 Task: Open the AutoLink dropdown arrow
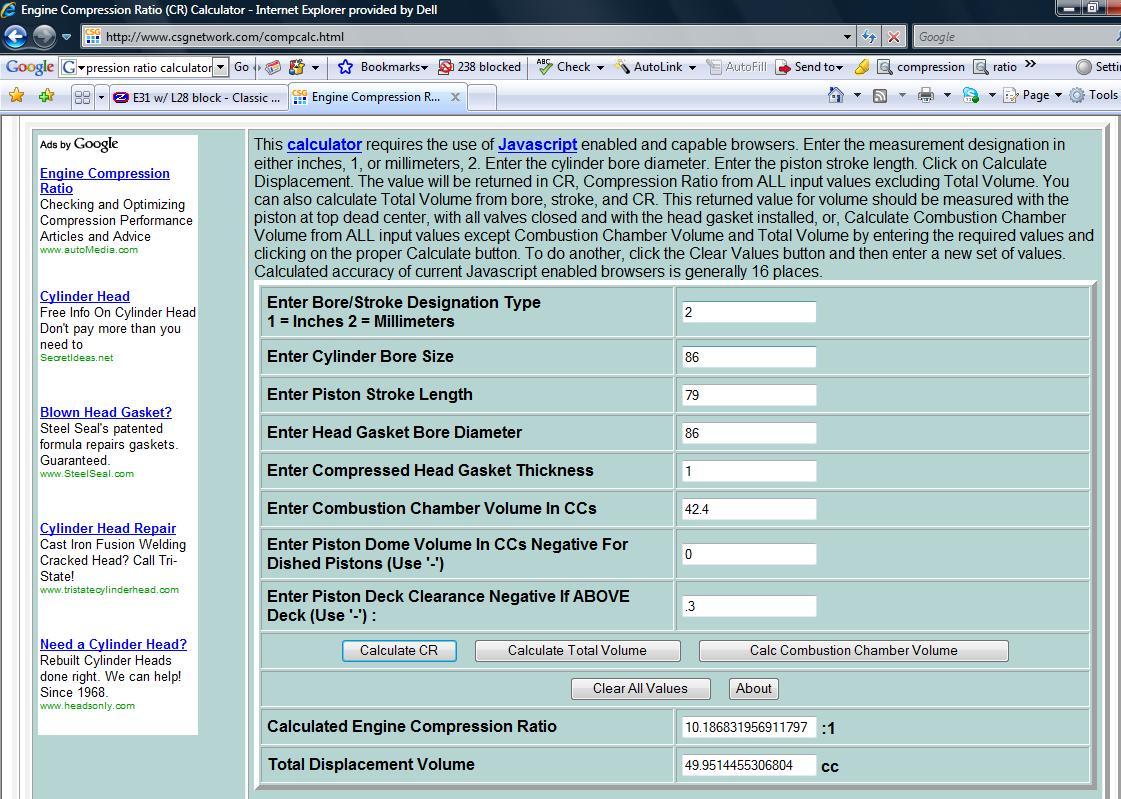pos(692,67)
